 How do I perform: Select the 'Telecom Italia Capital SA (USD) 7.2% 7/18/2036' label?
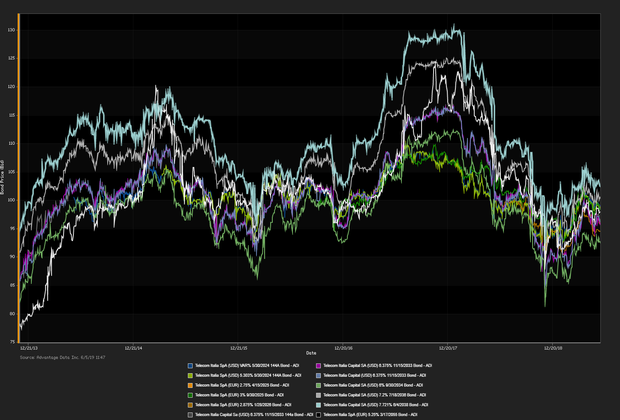[x=374, y=395]
